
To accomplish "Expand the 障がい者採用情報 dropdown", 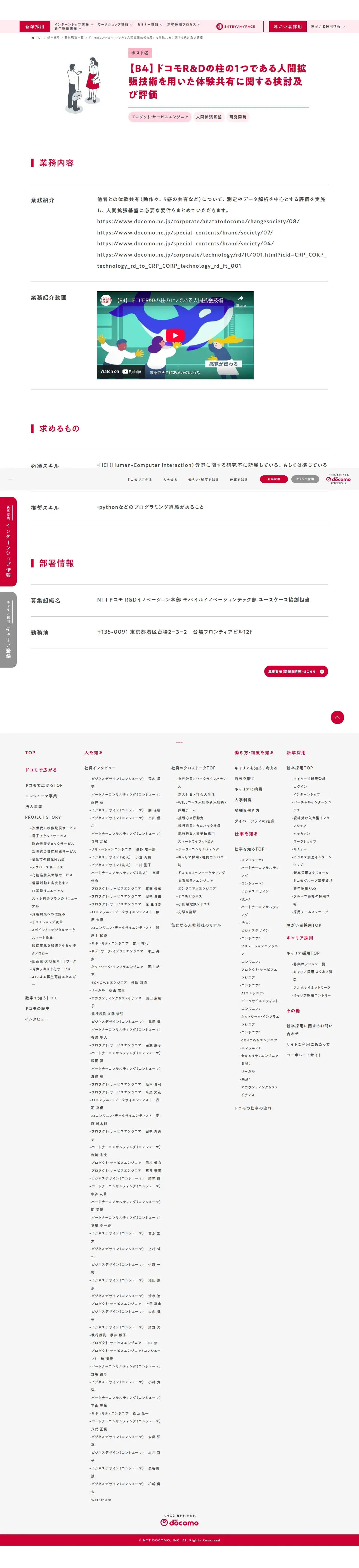I will point(328,27).
